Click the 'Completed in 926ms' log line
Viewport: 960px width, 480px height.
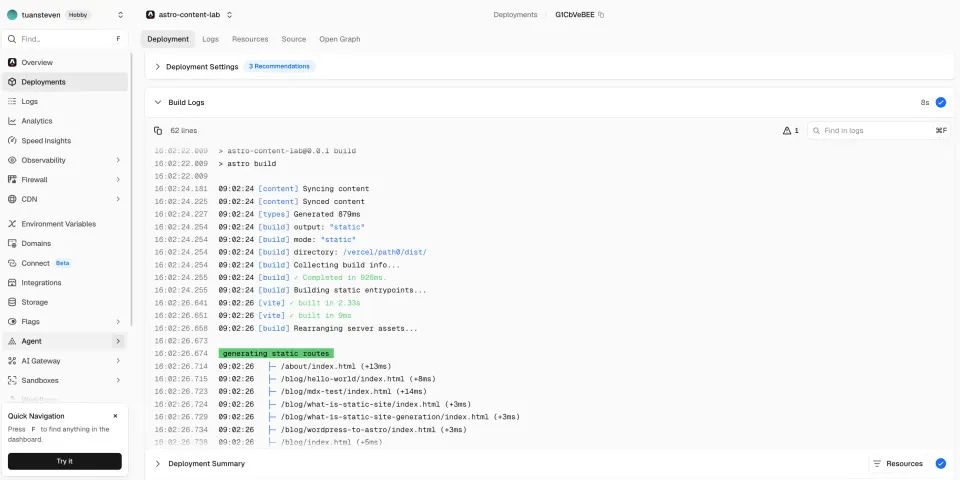(338, 278)
